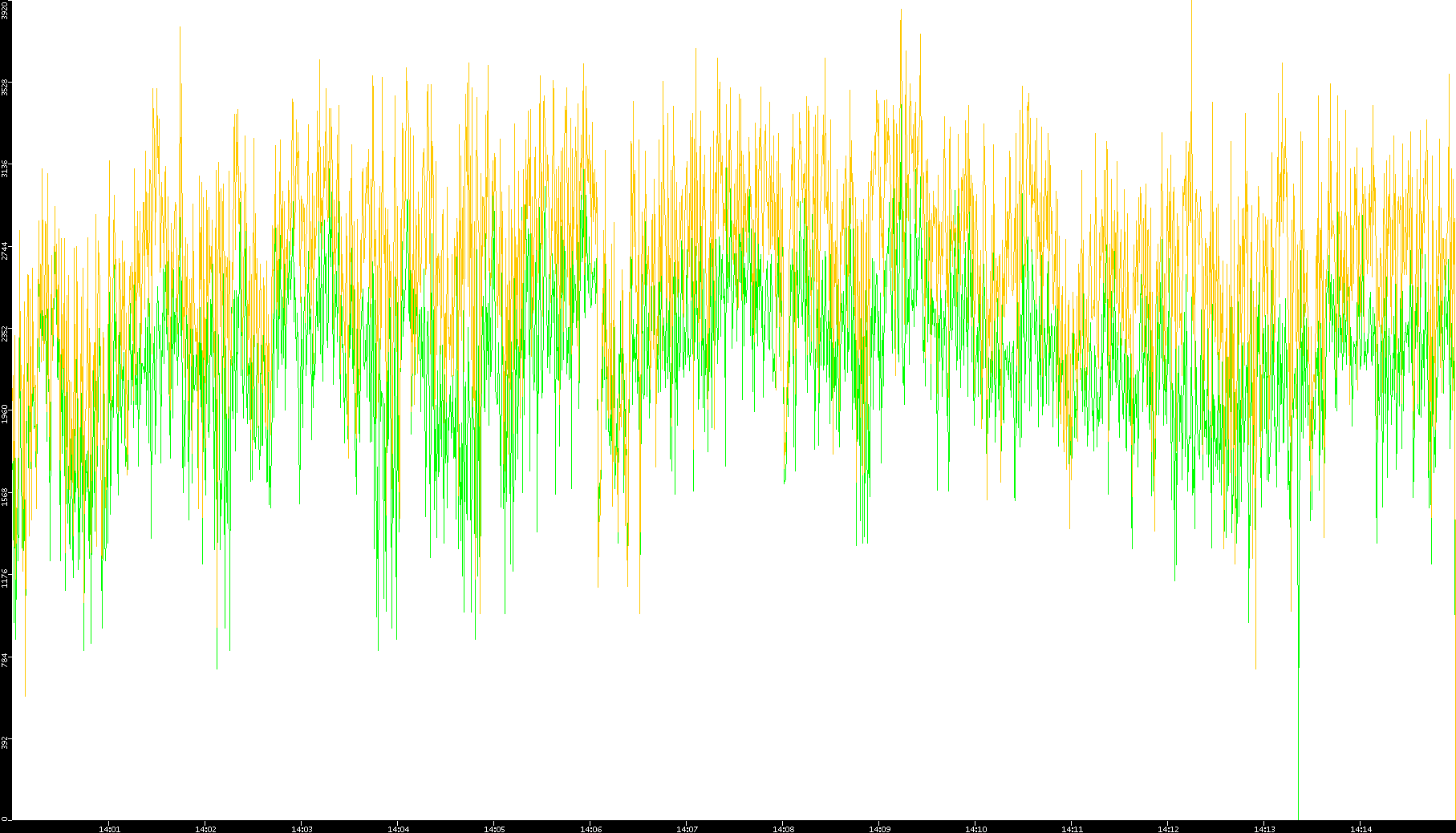Click the 1960 vertical axis label
Screen dimensions: 1456x833
click(x=5, y=414)
